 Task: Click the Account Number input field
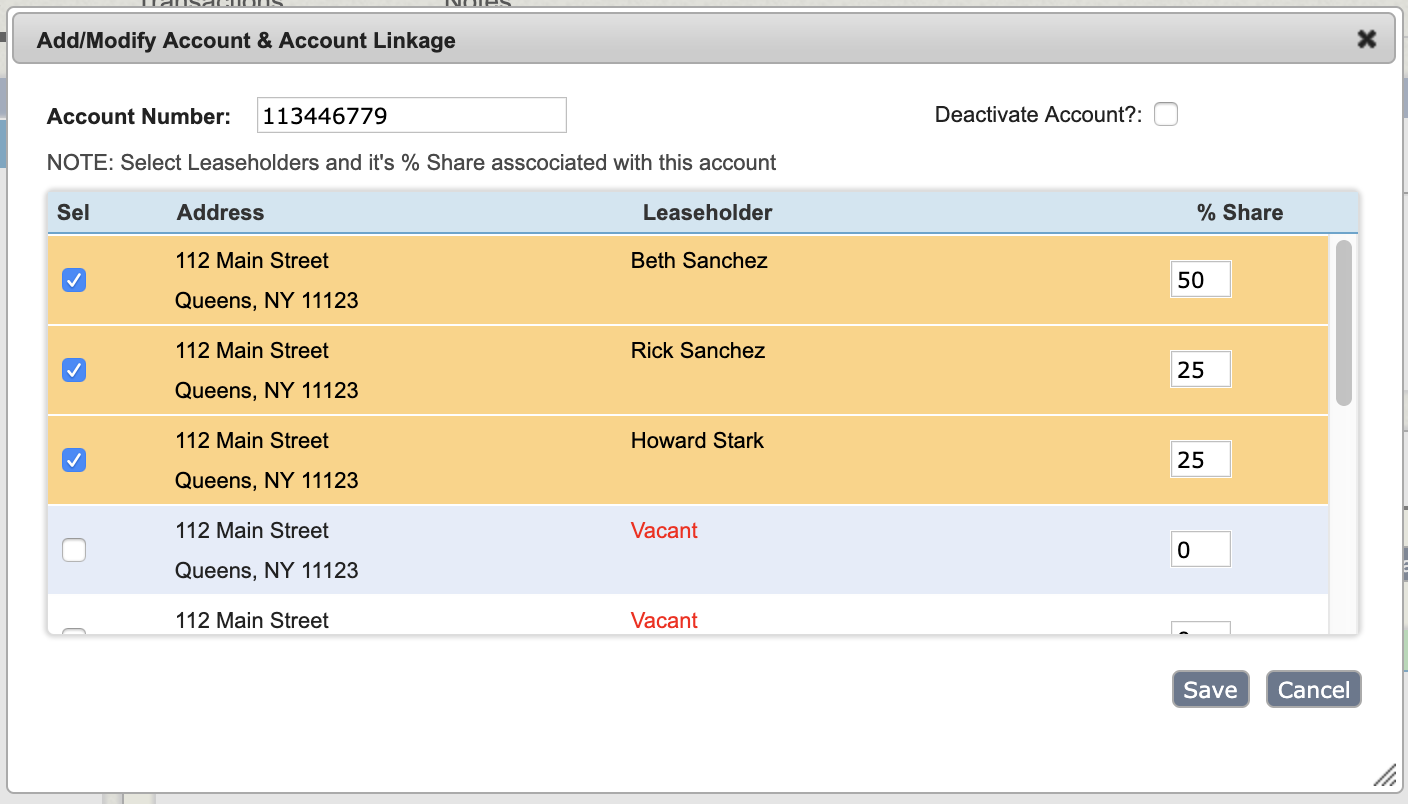tap(412, 115)
